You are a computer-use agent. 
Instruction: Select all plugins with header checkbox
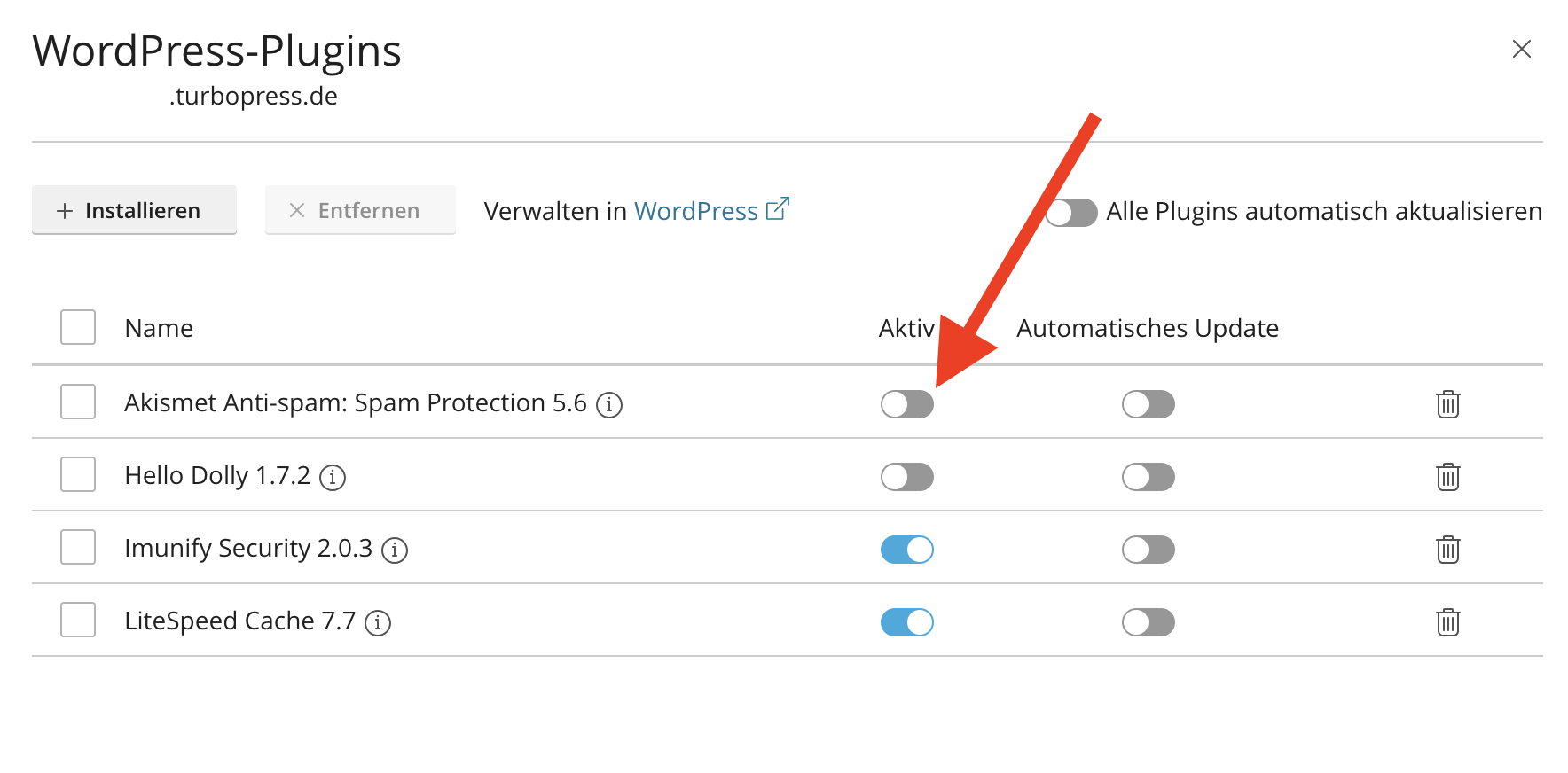coord(78,327)
